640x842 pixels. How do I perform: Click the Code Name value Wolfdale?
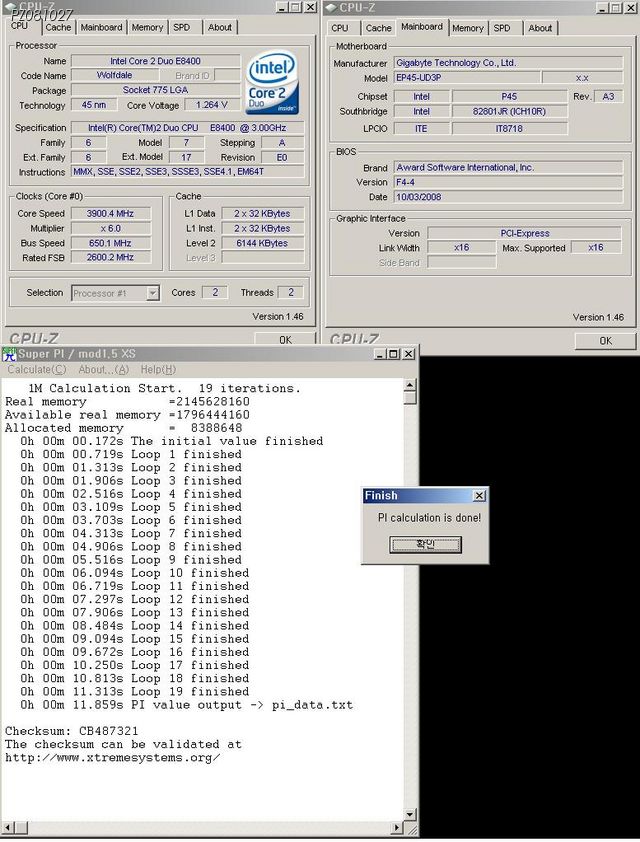pyautogui.click(x=114, y=75)
